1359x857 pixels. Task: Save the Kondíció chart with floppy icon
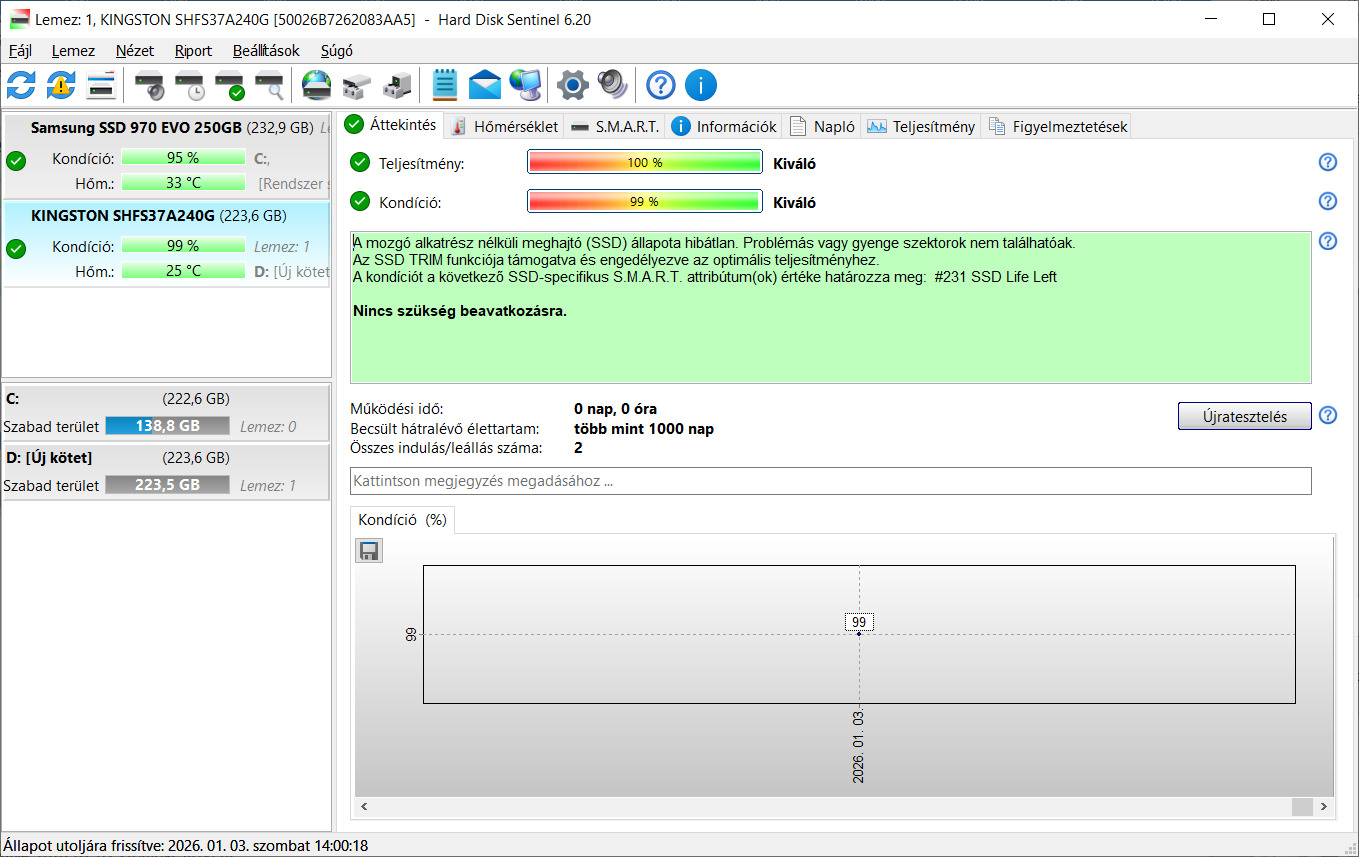pos(369,551)
